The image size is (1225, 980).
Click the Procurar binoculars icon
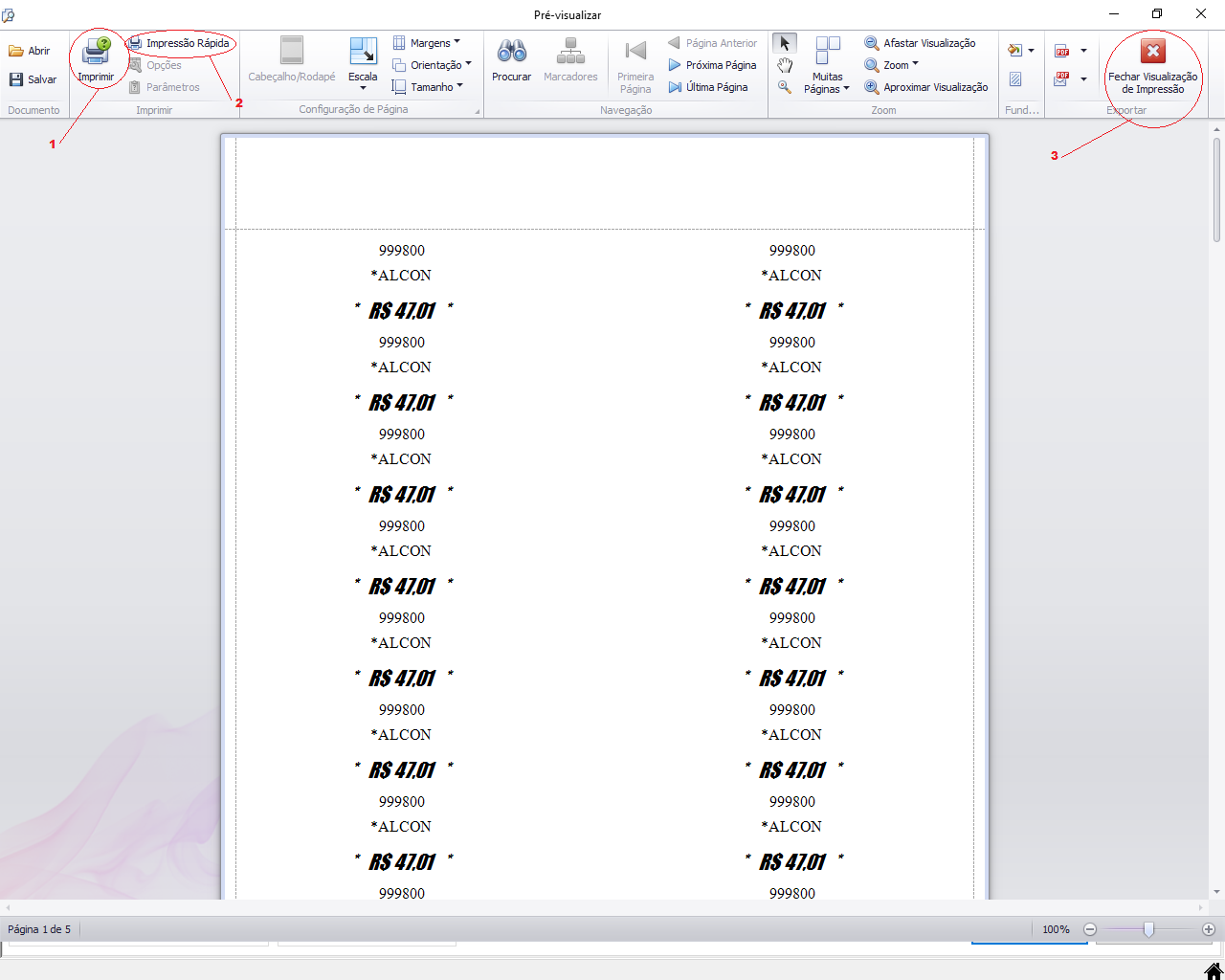coord(512,51)
